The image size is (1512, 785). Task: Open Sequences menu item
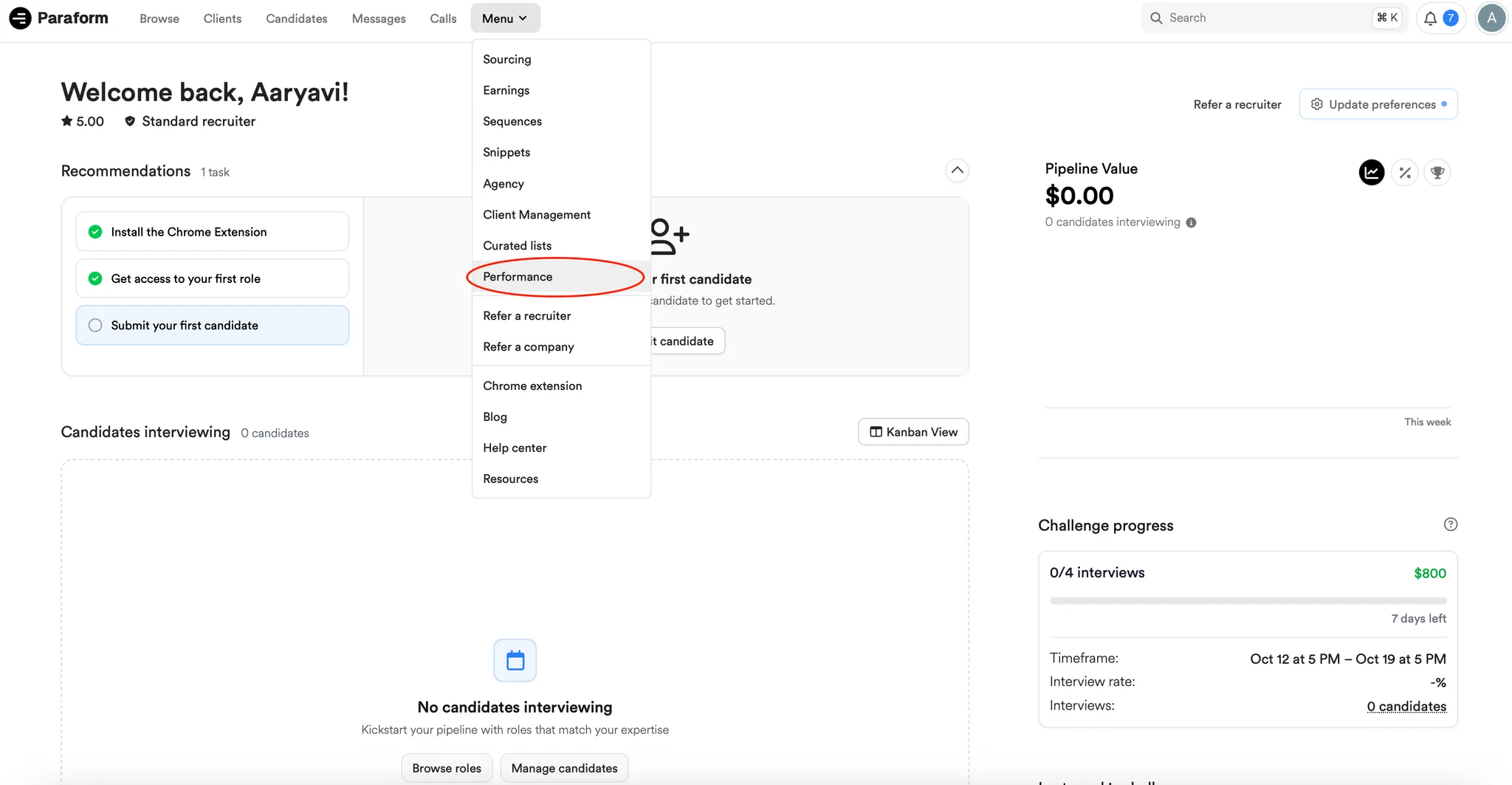pos(561,121)
